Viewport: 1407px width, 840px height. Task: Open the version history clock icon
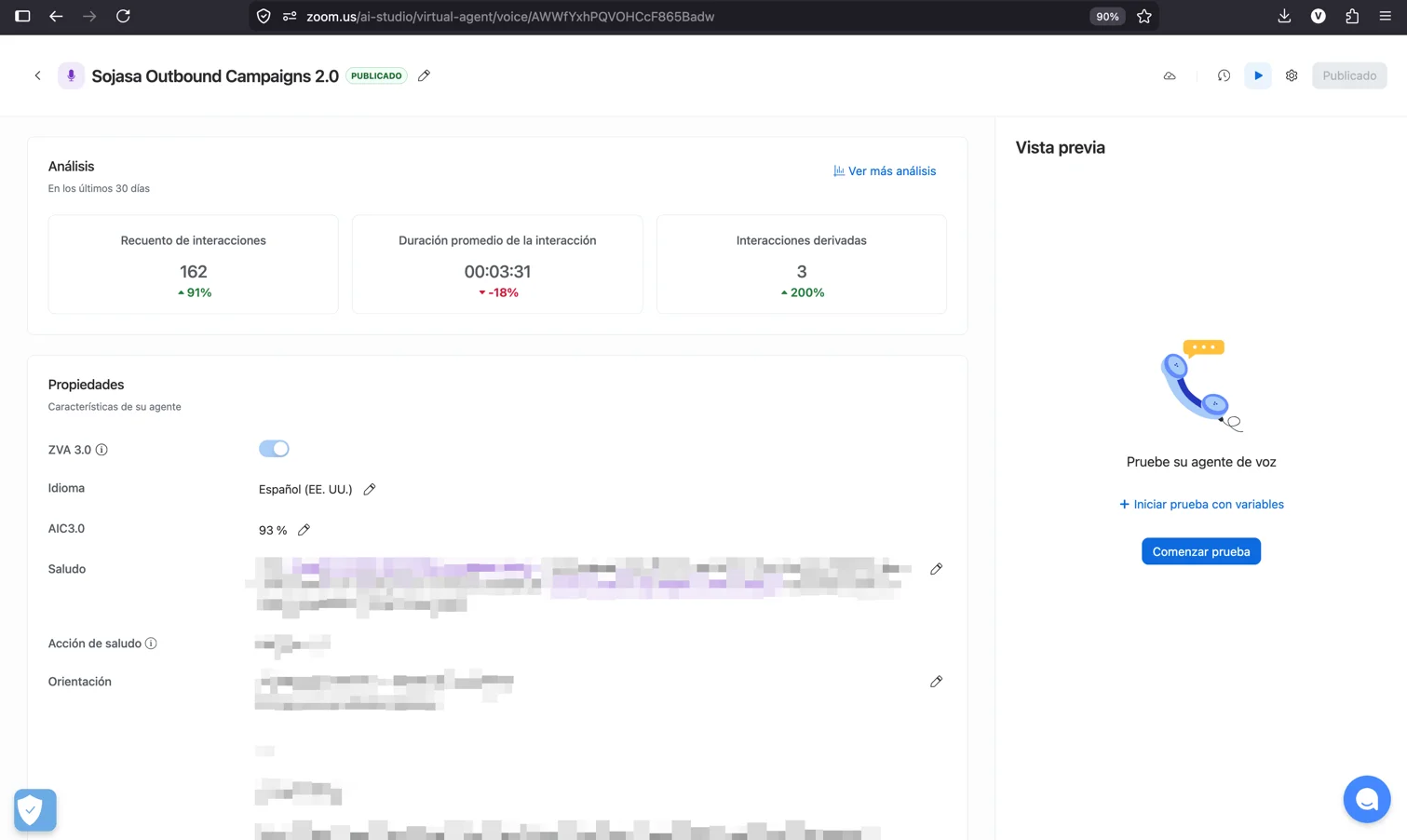coord(1224,75)
